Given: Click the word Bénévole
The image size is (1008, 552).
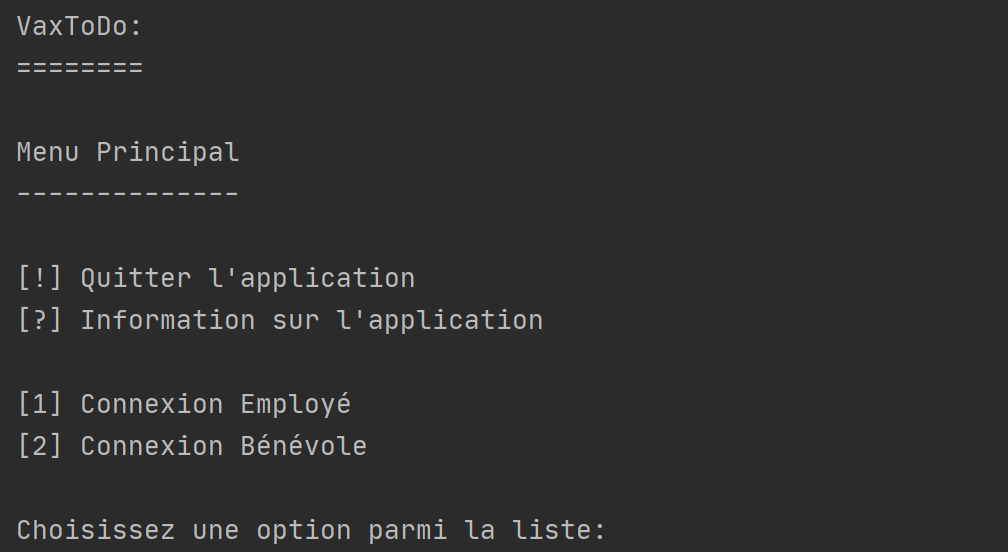Looking at the screenshot, I should (x=303, y=446).
